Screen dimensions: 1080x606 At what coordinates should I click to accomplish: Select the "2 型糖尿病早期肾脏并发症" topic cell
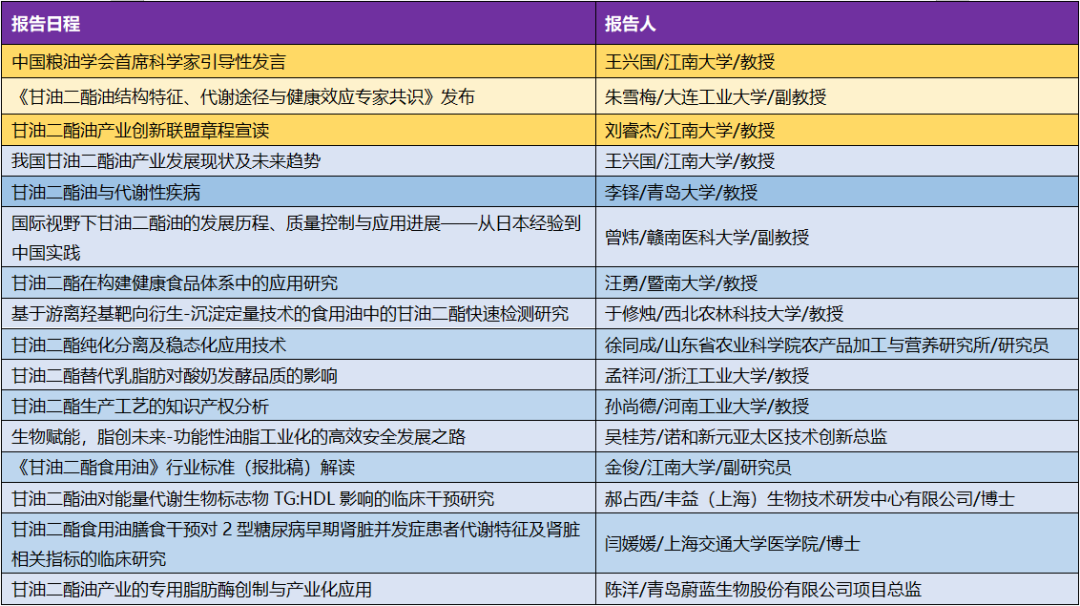tap(298, 543)
